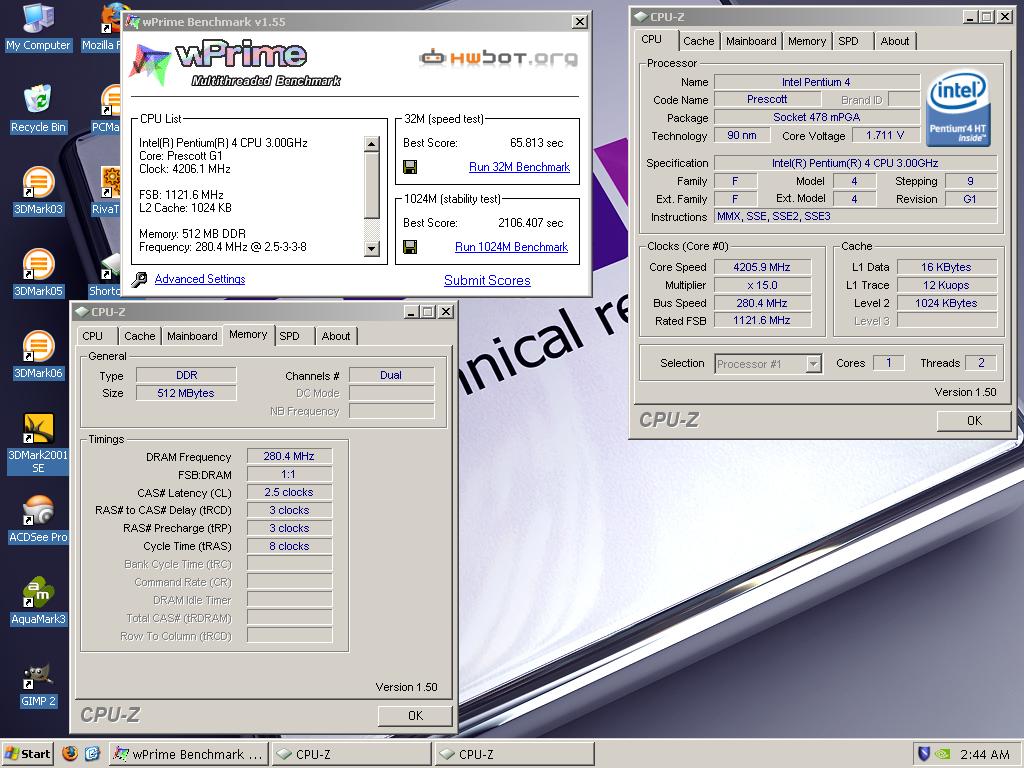
Task: Click the 1024M best score 2106.407 sec
Action: (530, 223)
